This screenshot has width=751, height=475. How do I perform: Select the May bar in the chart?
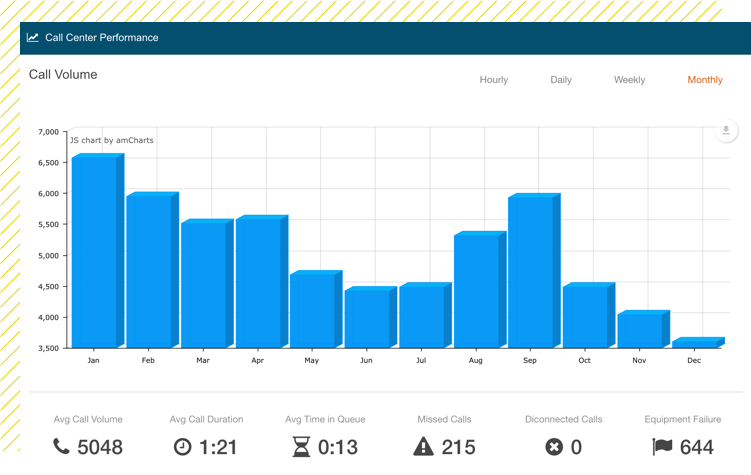316,309
